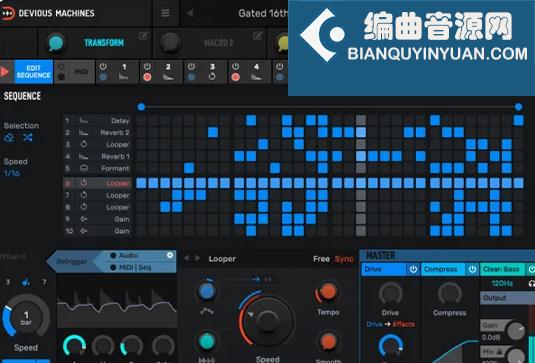The width and height of the screenshot is (535, 363).
Task: Click the envelope icon in Reverb 2 row
Action: (84, 133)
